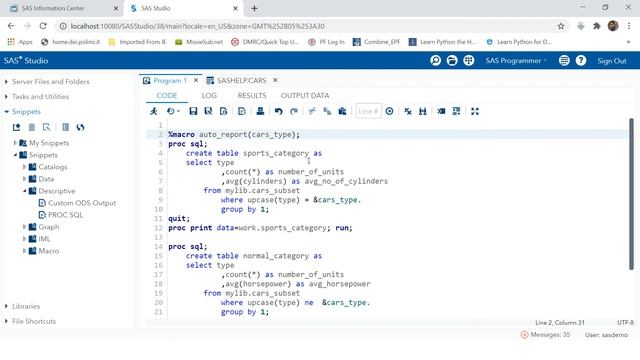The width and height of the screenshot is (640, 360).
Task: Click the find and replace icon
Action: point(422,111)
